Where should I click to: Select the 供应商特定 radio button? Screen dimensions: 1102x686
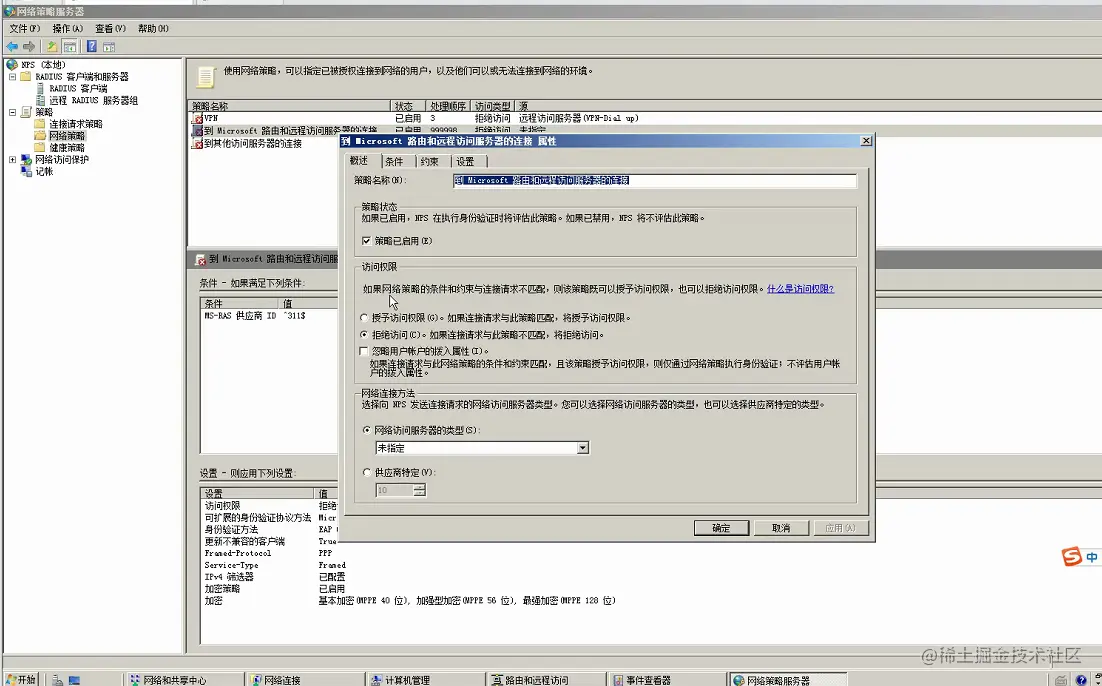tap(366, 473)
